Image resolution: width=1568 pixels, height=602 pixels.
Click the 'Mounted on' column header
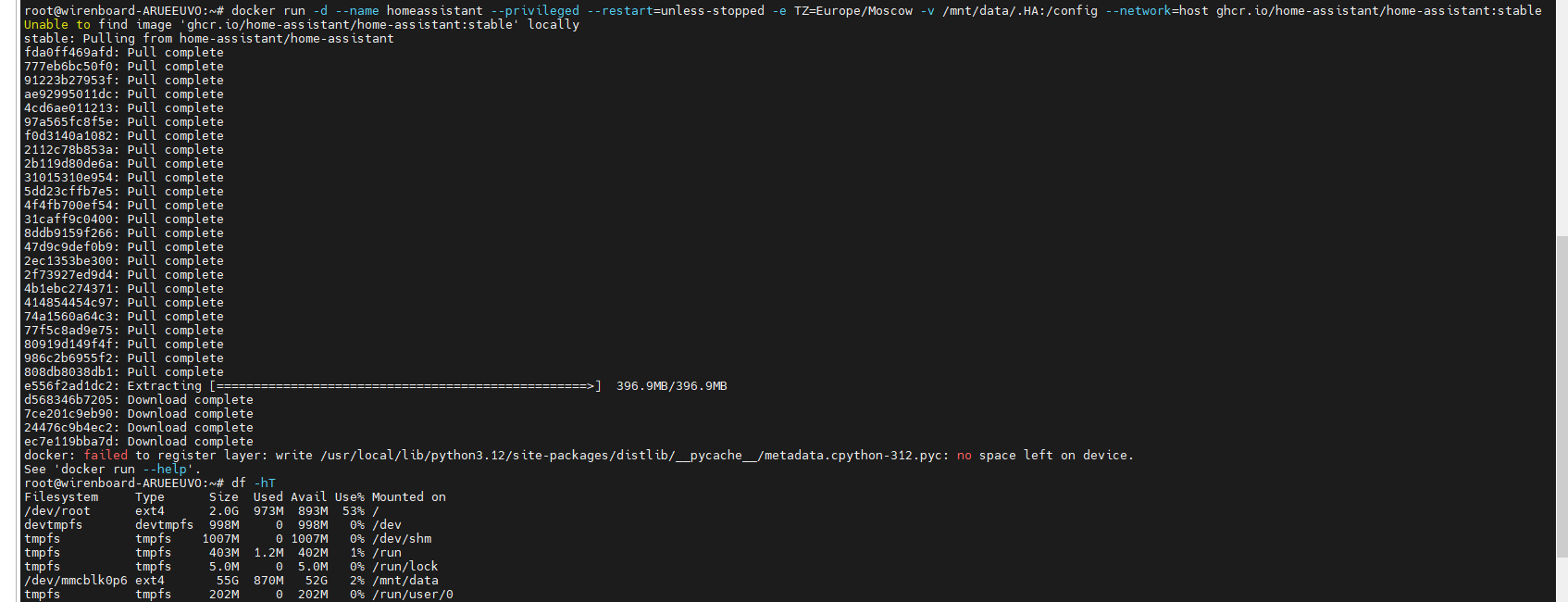point(409,497)
